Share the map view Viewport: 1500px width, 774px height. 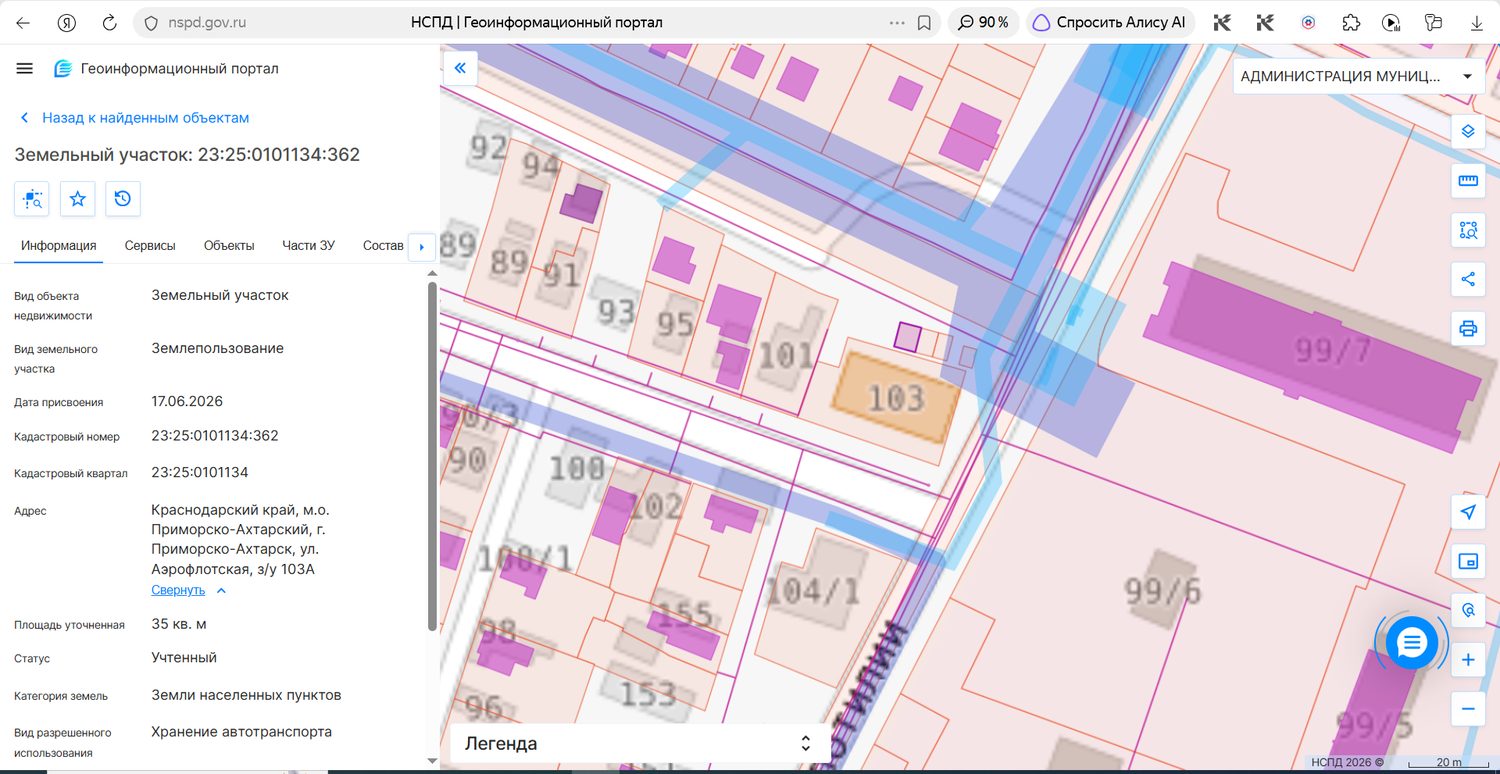click(1468, 279)
